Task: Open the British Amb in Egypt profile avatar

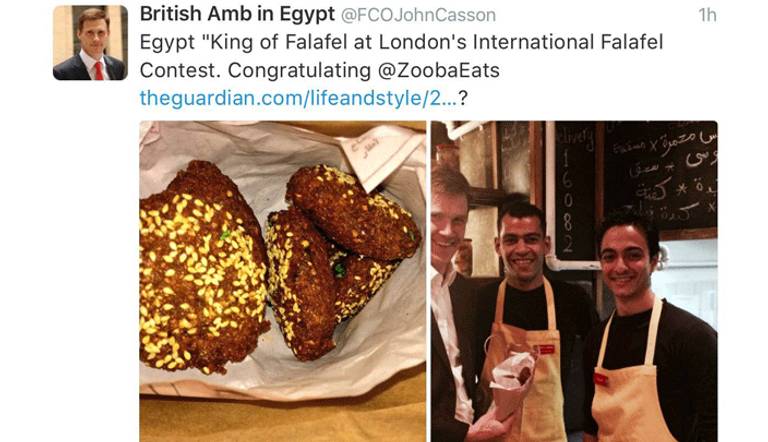Action: pyautogui.click(x=90, y=43)
